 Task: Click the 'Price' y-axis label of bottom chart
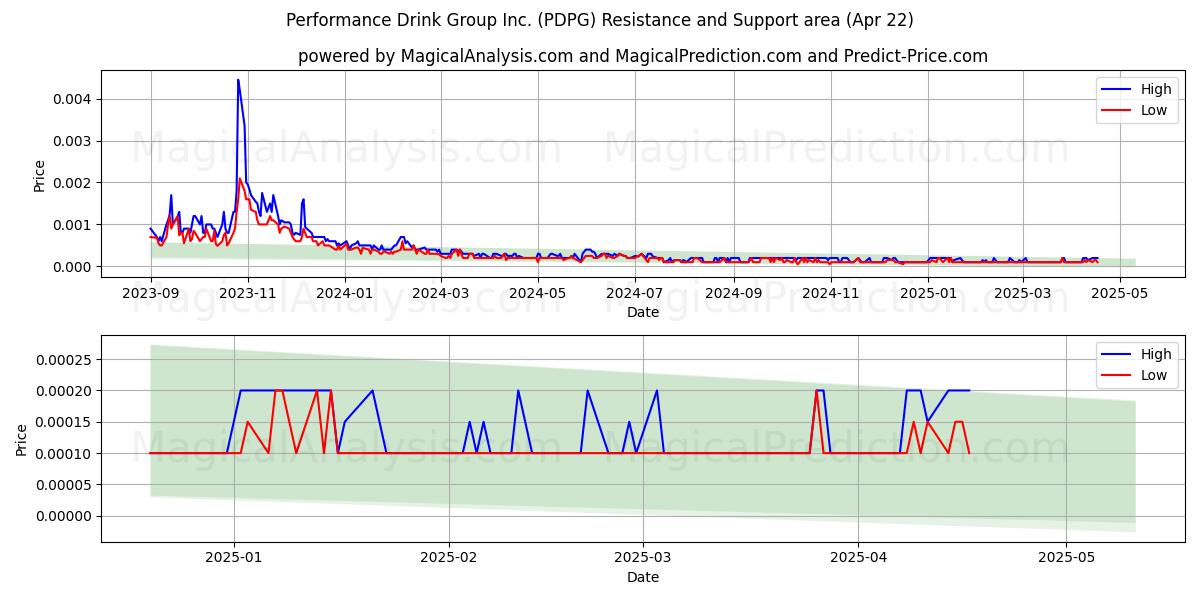click(x=22, y=439)
